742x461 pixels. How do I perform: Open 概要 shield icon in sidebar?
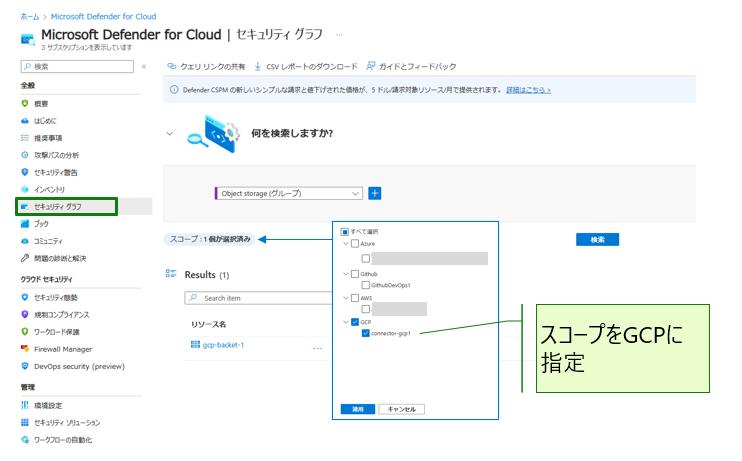point(25,103)
